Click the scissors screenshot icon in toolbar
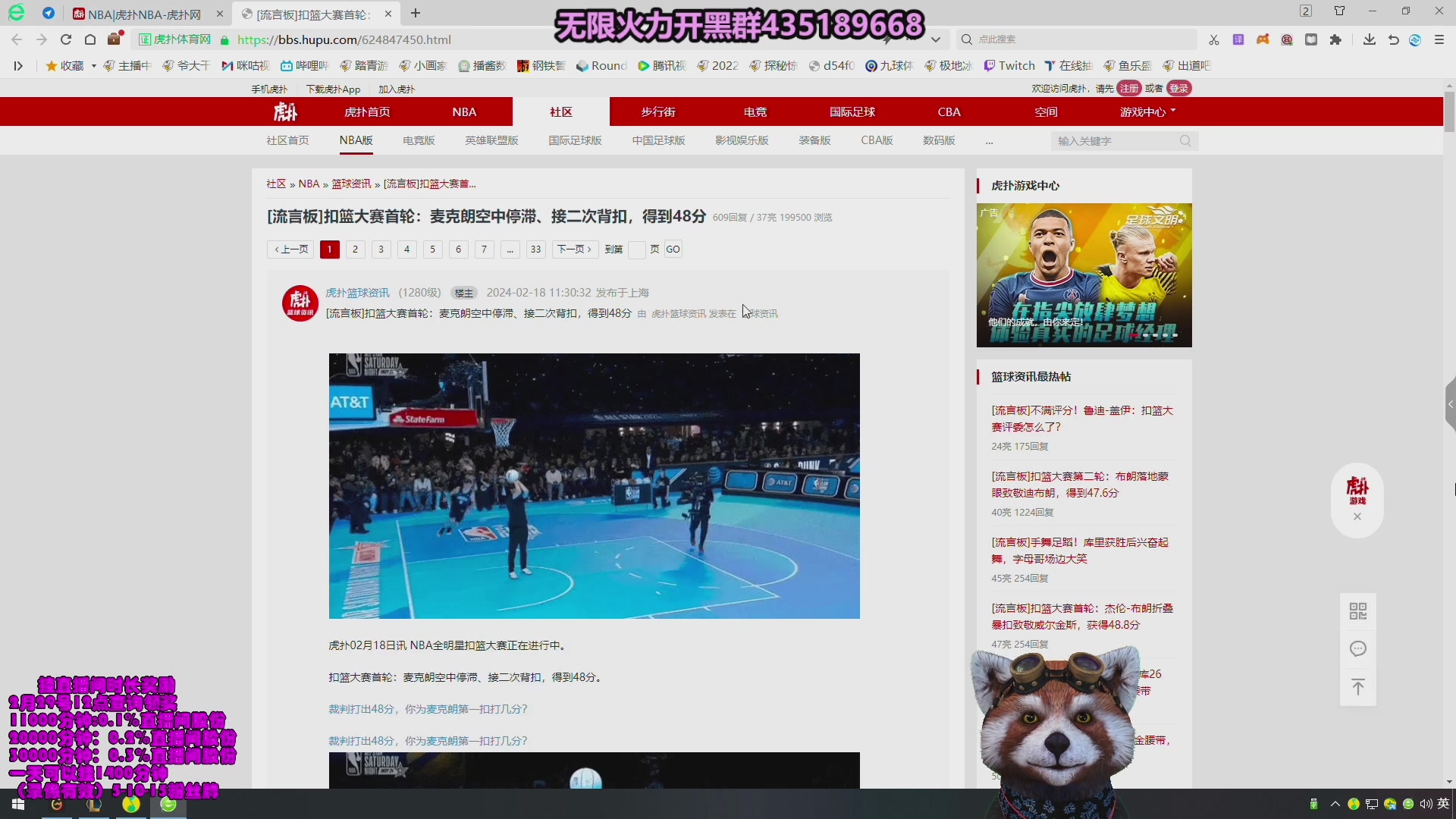This screenshot has height=819, width=1456. point(1214,39)
